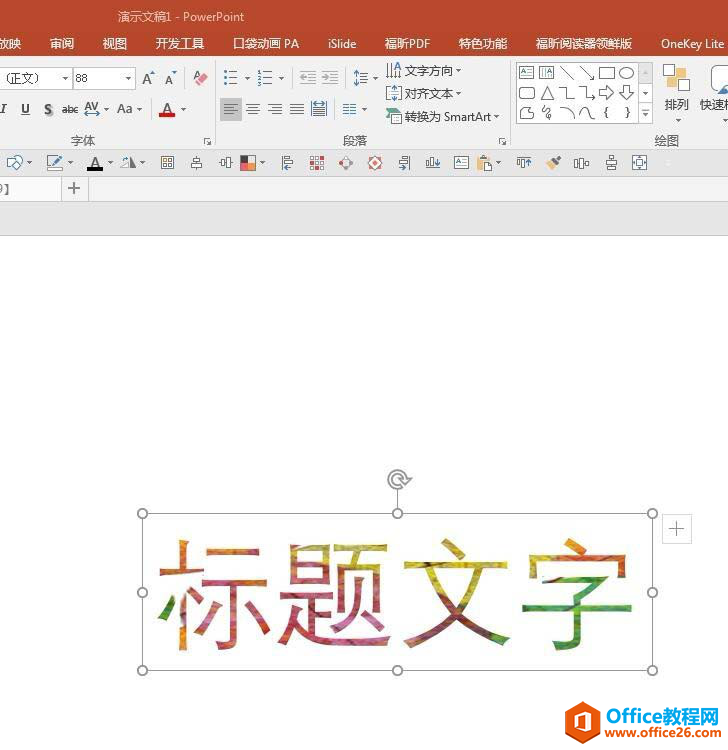Open the 审阅 review tab
Image resolution: width=728 pixels, height=750 pixels.
tap(62, 44)
